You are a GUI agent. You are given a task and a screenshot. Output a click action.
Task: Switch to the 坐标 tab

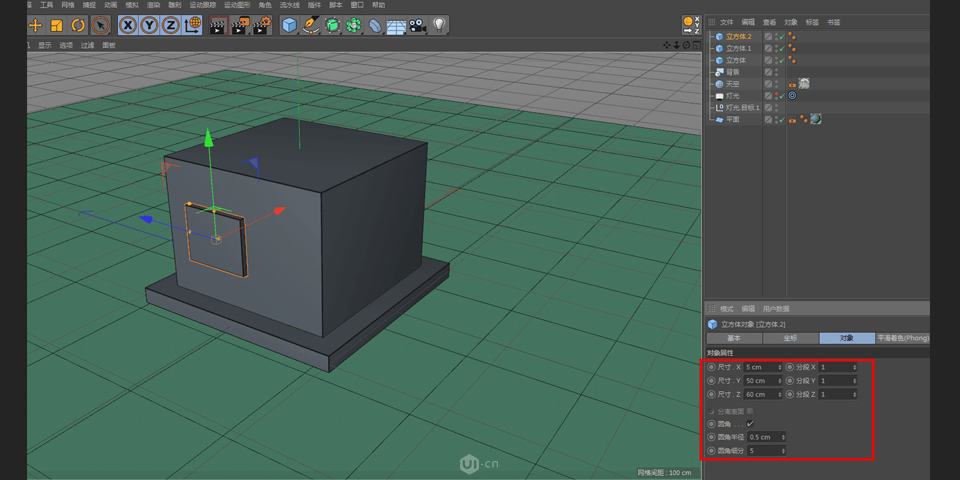(x=790, y=338)
